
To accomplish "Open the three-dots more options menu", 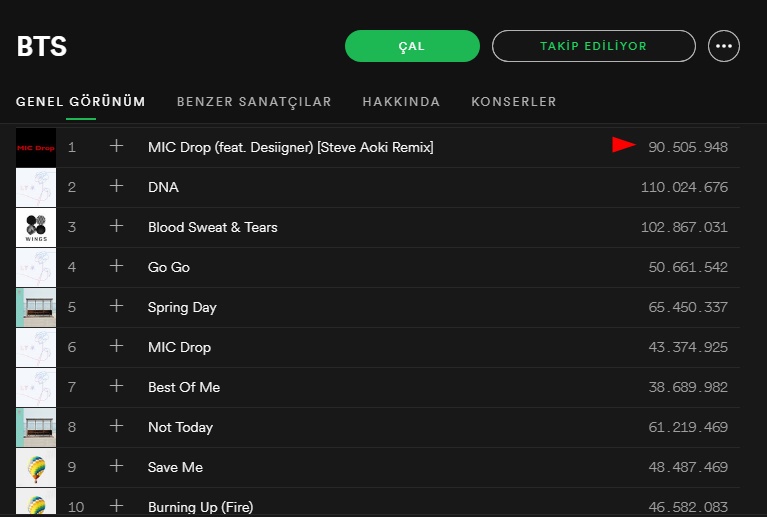I will tap(724, 46).
